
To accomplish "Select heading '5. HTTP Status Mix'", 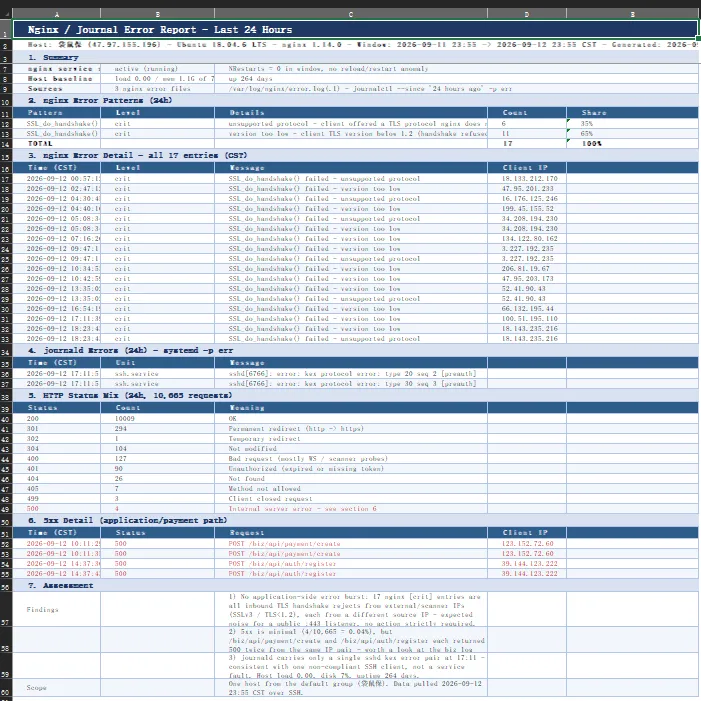I will pyautogui.click(x=355, y=395).
